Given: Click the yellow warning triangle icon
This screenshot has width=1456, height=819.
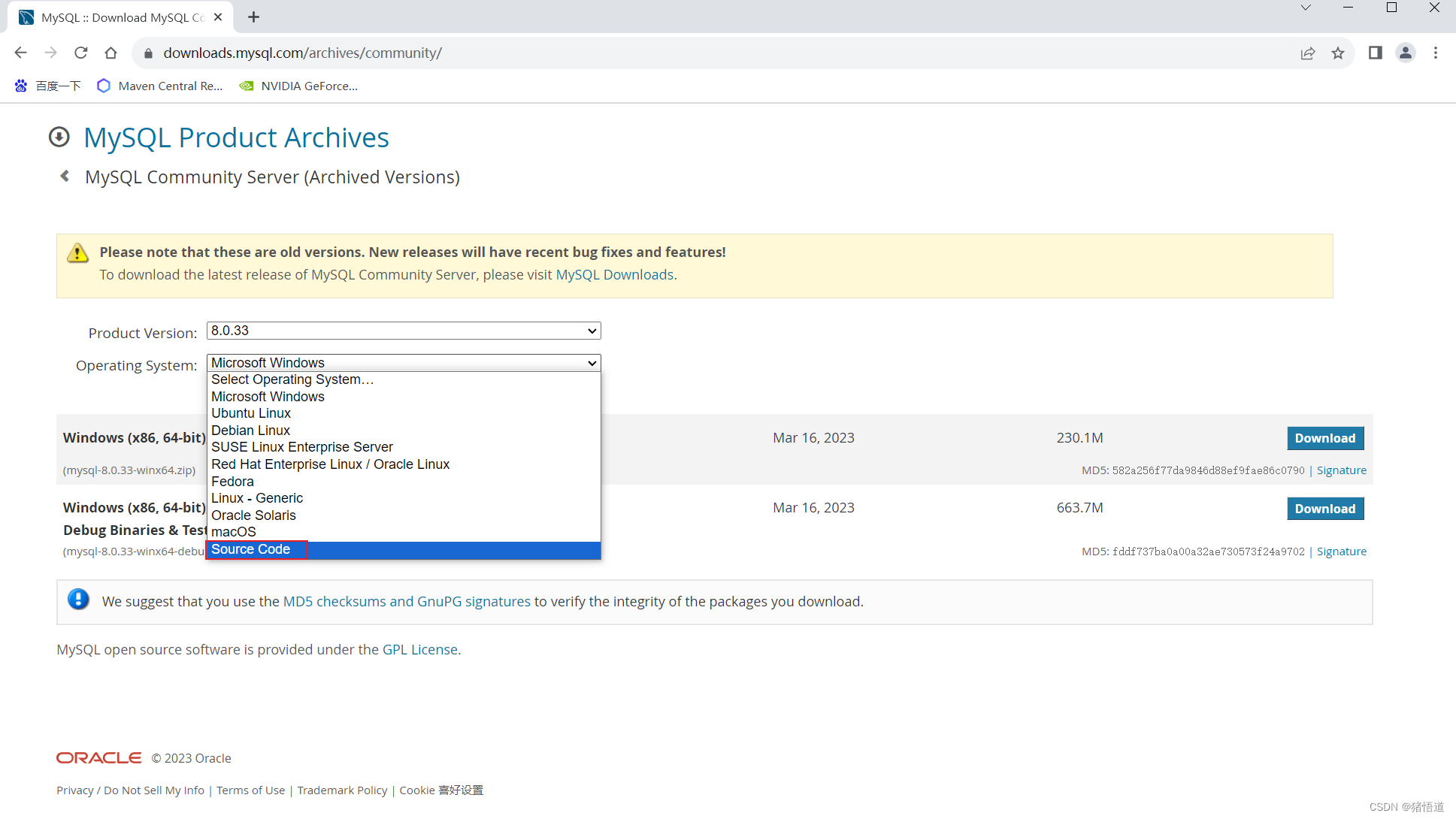Looking at the screenshot, I should click(x=77, y=253).
